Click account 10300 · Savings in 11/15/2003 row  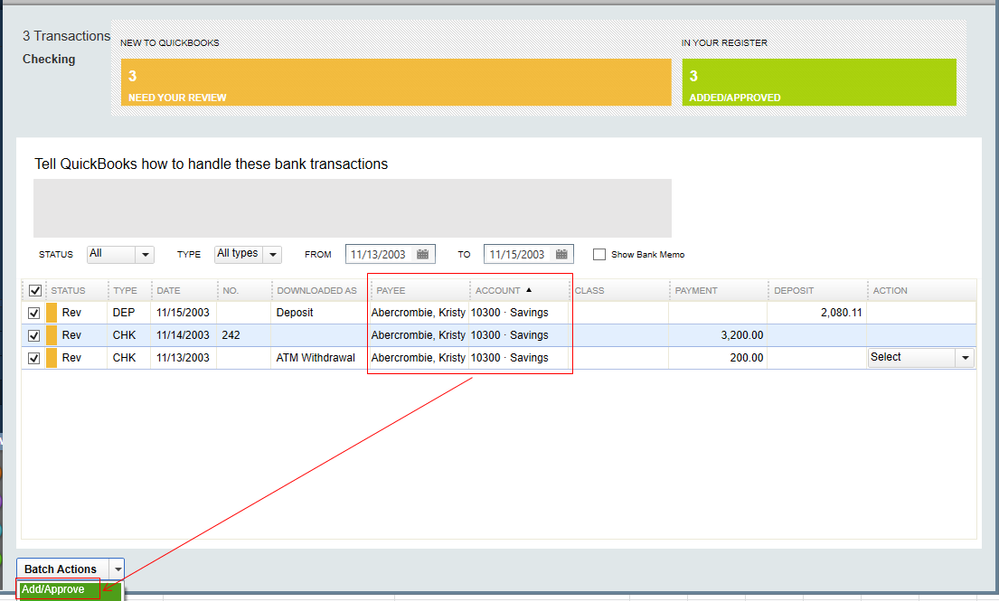pyautogui.click(x=519, y=313)
